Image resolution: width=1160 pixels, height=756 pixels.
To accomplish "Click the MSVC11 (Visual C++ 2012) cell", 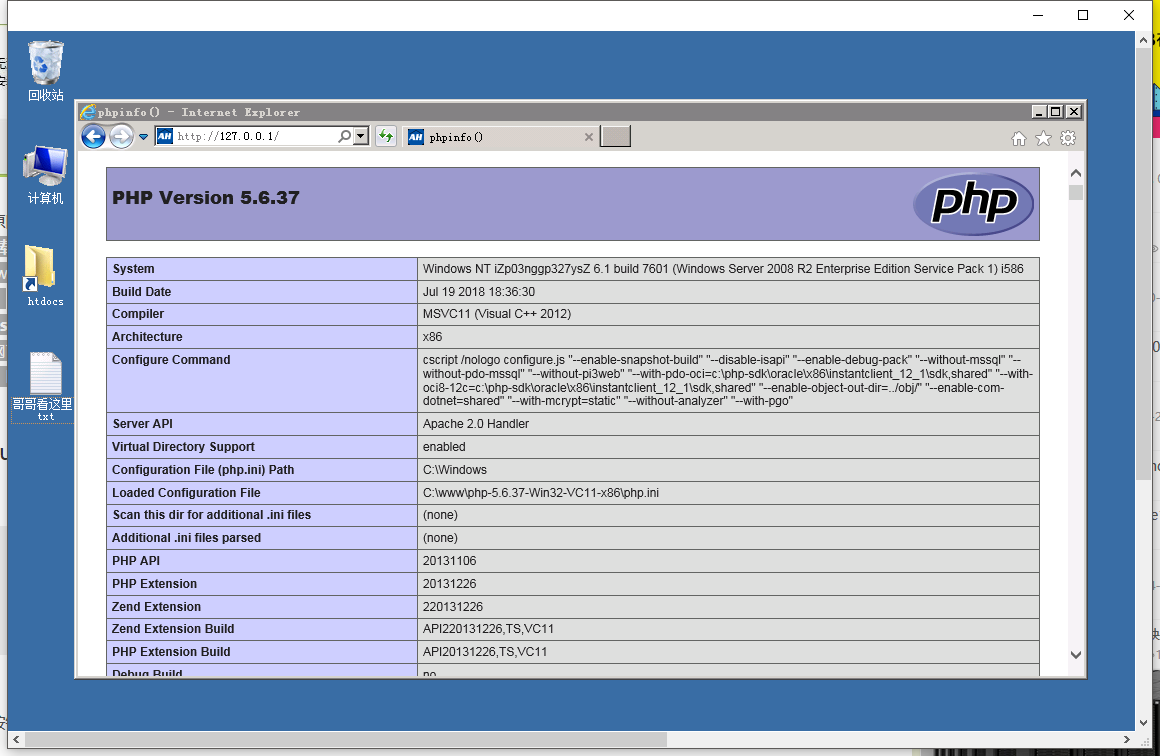I will click(728, 314).
